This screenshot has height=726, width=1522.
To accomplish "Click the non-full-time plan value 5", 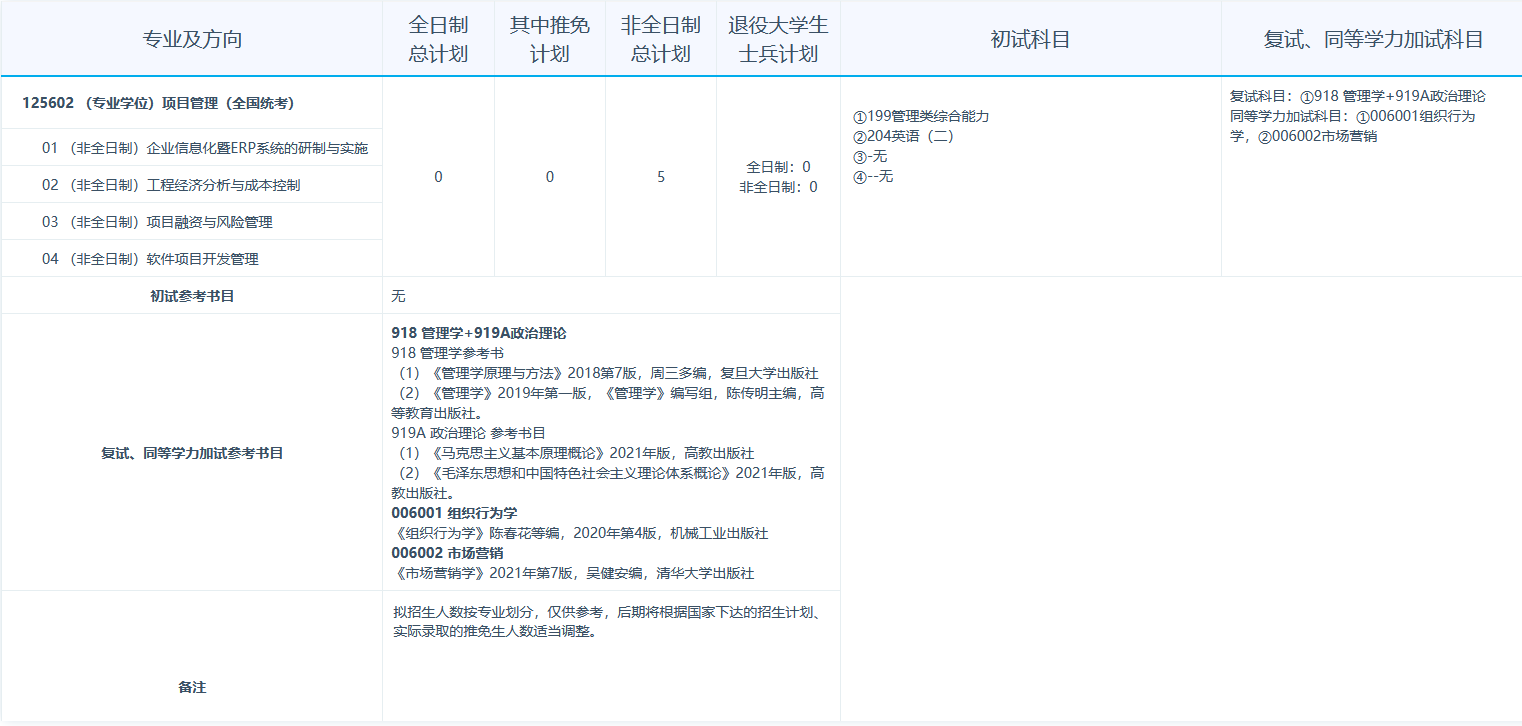I will coord(661,177).
